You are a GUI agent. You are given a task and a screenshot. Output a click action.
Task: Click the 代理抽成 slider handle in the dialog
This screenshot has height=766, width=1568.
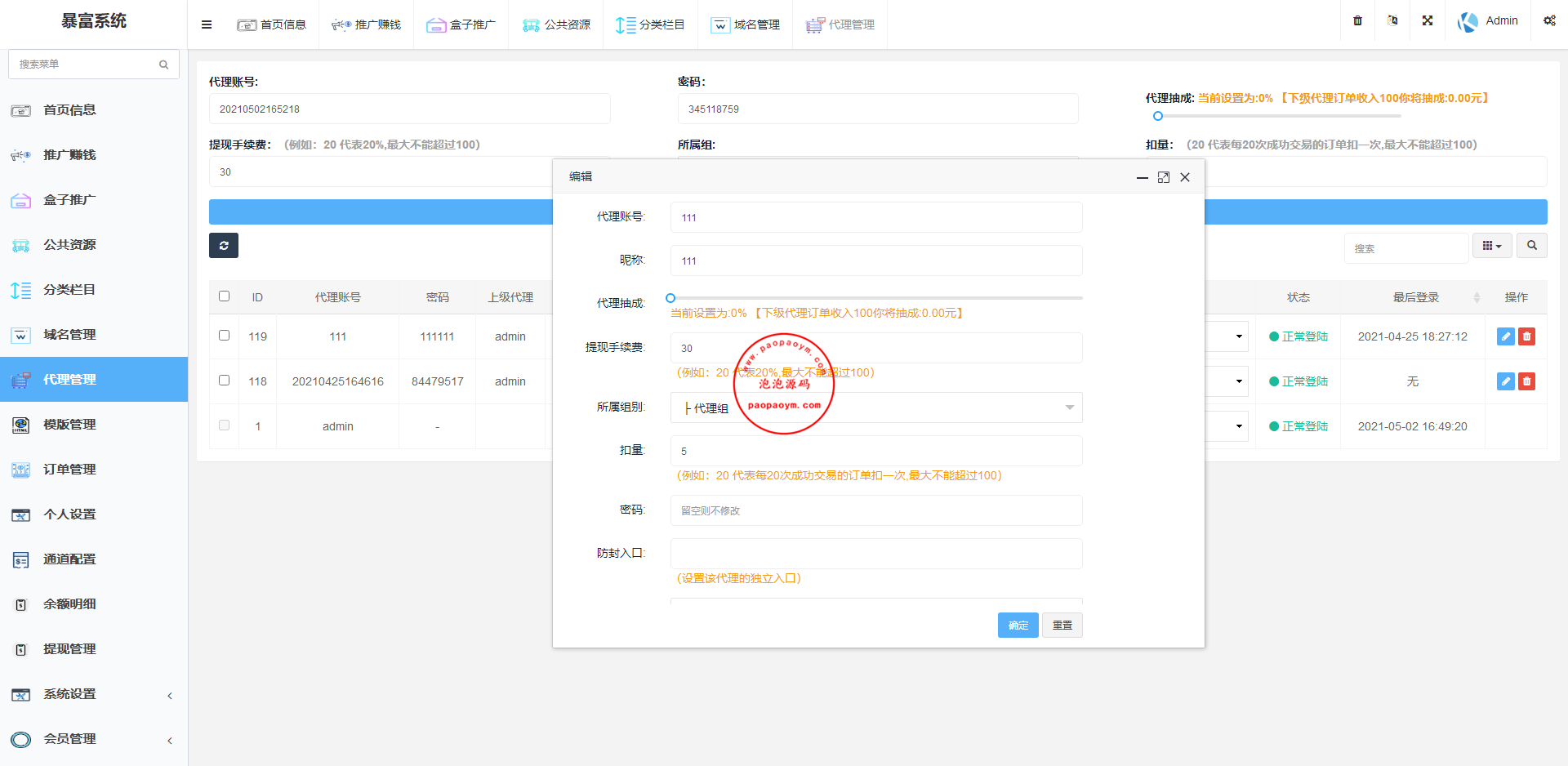coord(670,298)
